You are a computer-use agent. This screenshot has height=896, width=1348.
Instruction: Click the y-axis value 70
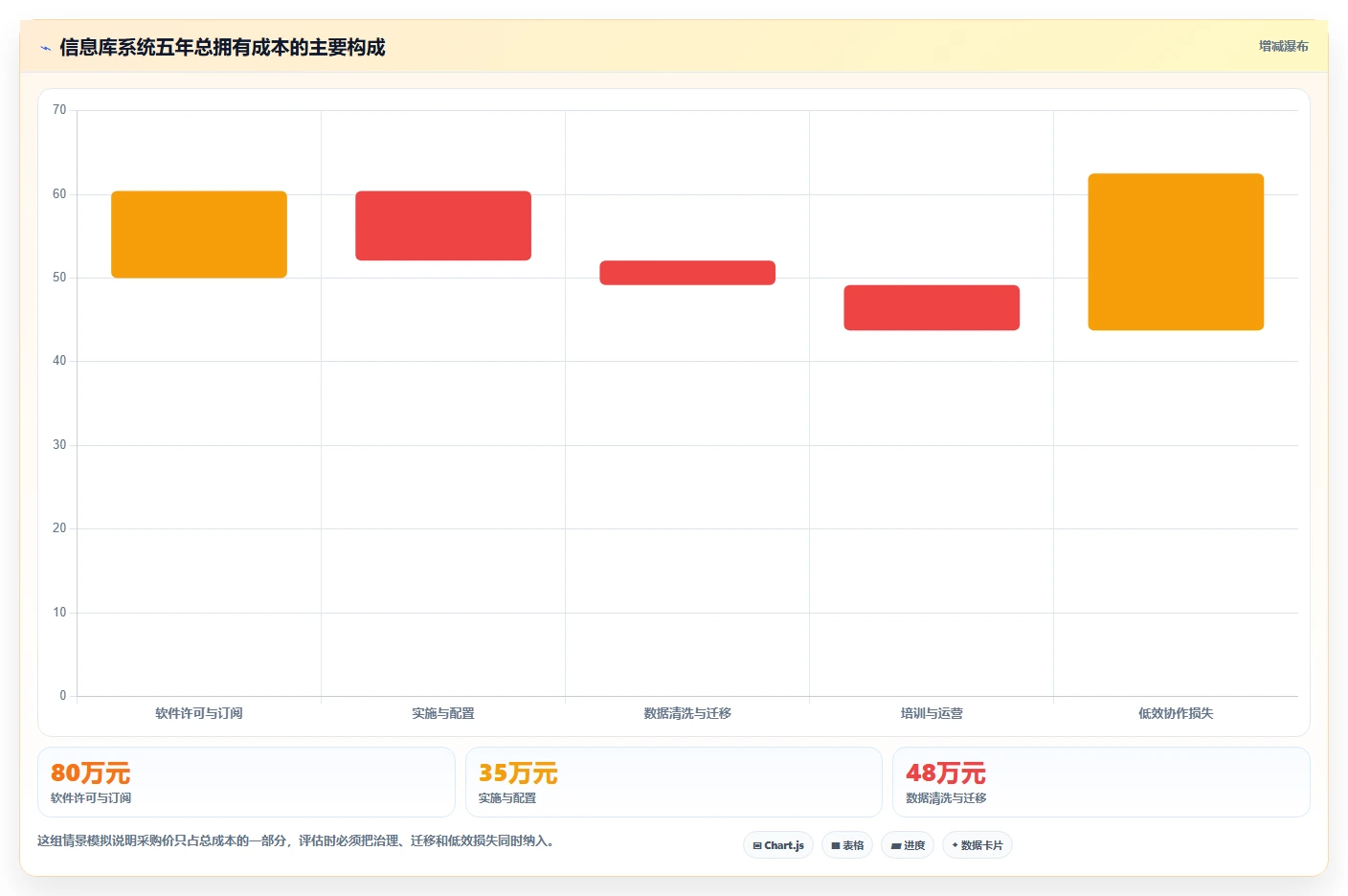tap(59, 110)
